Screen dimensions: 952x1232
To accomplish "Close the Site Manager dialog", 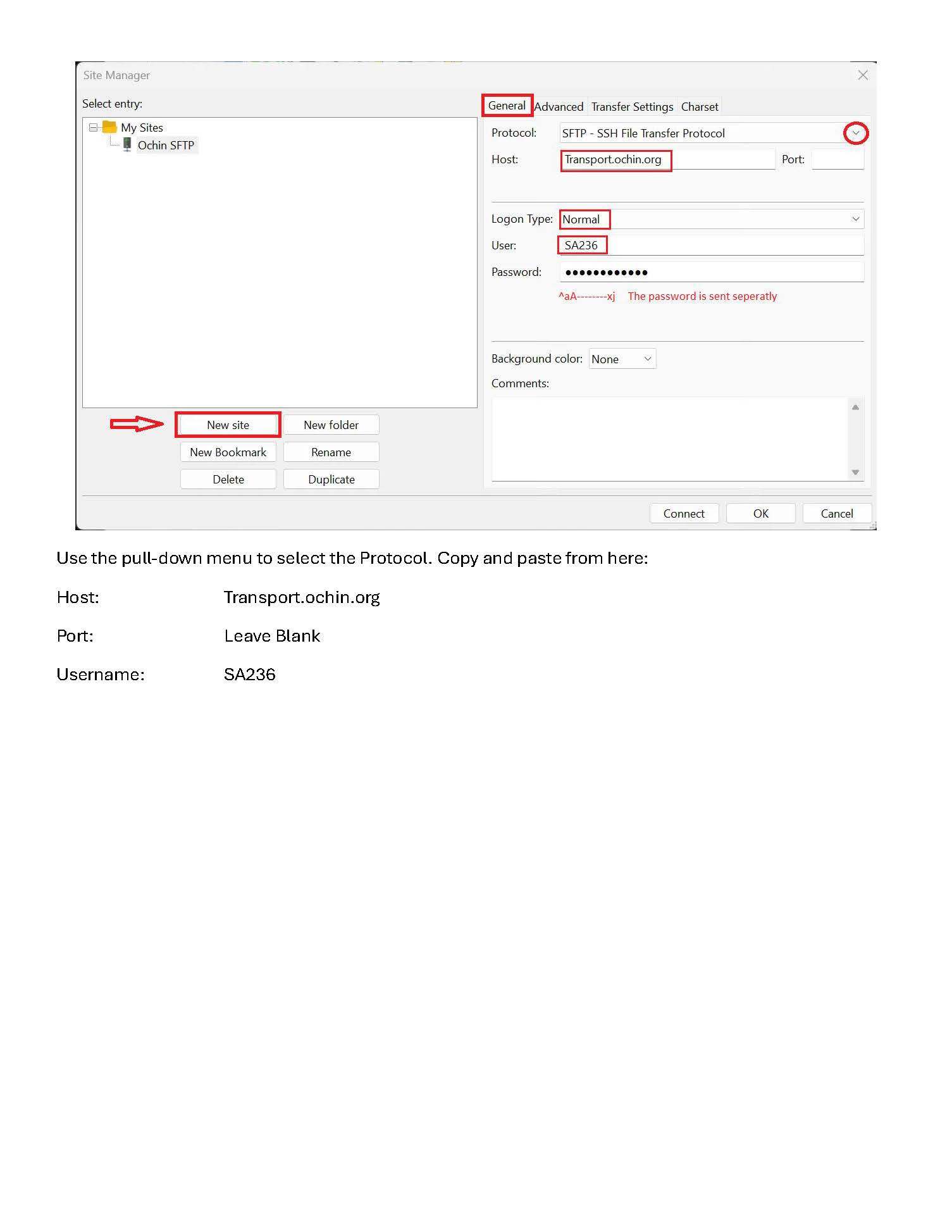I will [862, 75].
